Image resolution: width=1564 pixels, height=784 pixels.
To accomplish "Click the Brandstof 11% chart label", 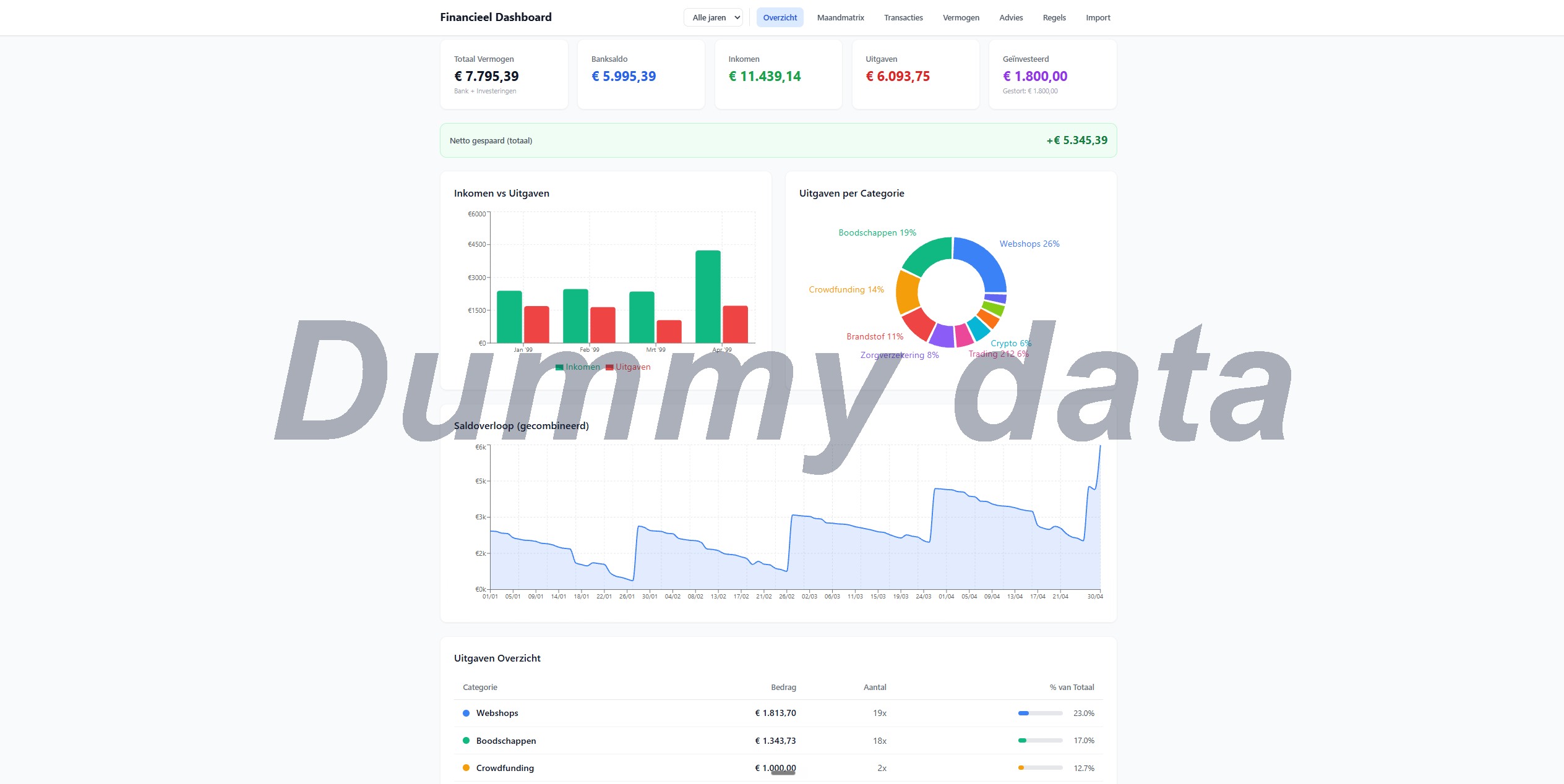I will [x=875, y=336].
